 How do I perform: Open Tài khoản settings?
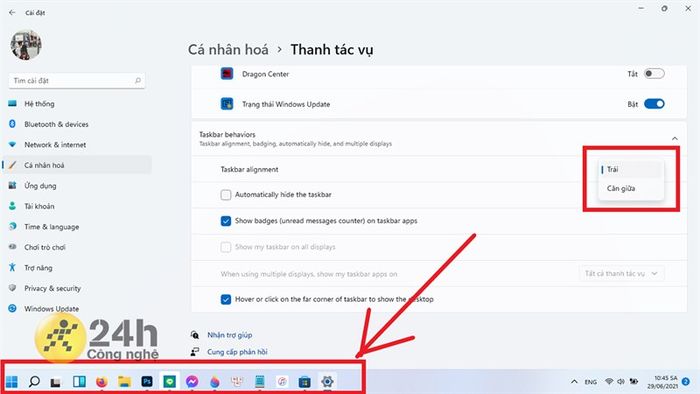[39, 206]
